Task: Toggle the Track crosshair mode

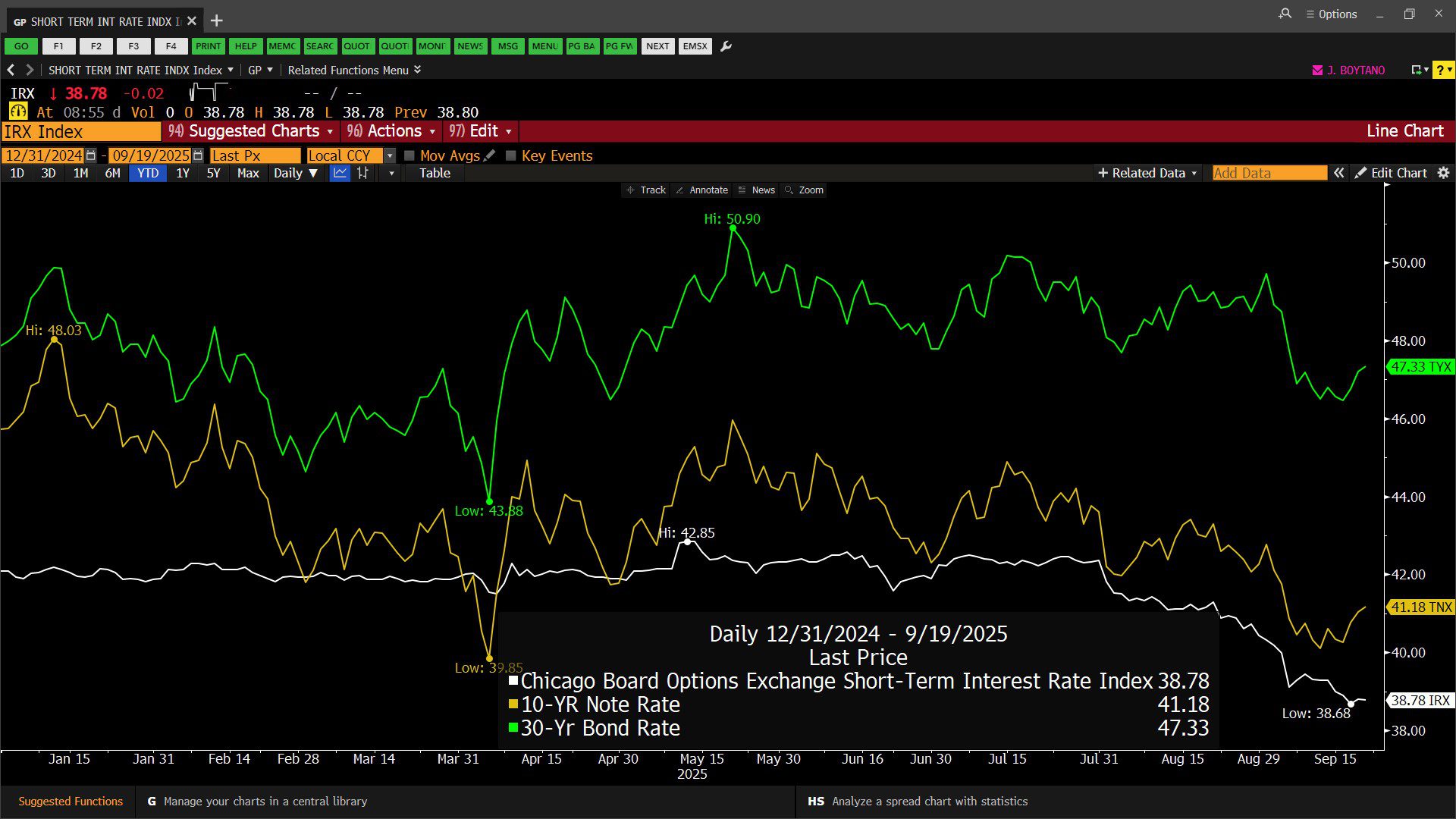Action: (x=646, y=190)
